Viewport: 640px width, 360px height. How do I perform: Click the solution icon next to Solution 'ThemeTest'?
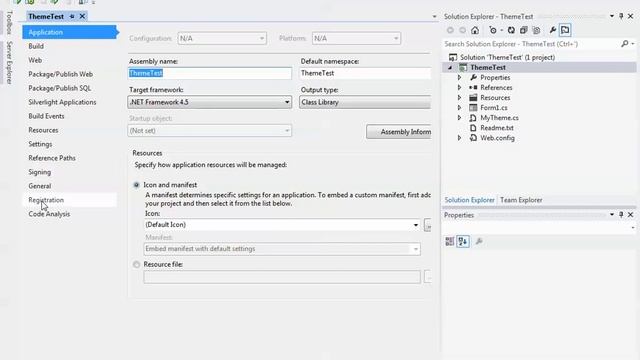tap(453, 57)
